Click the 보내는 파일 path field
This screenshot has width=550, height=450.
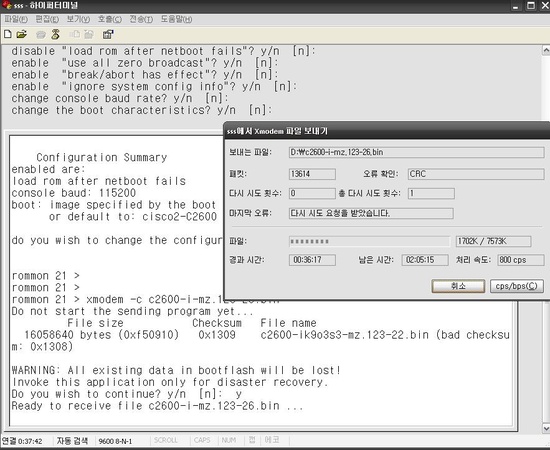(x=416, y=152)
